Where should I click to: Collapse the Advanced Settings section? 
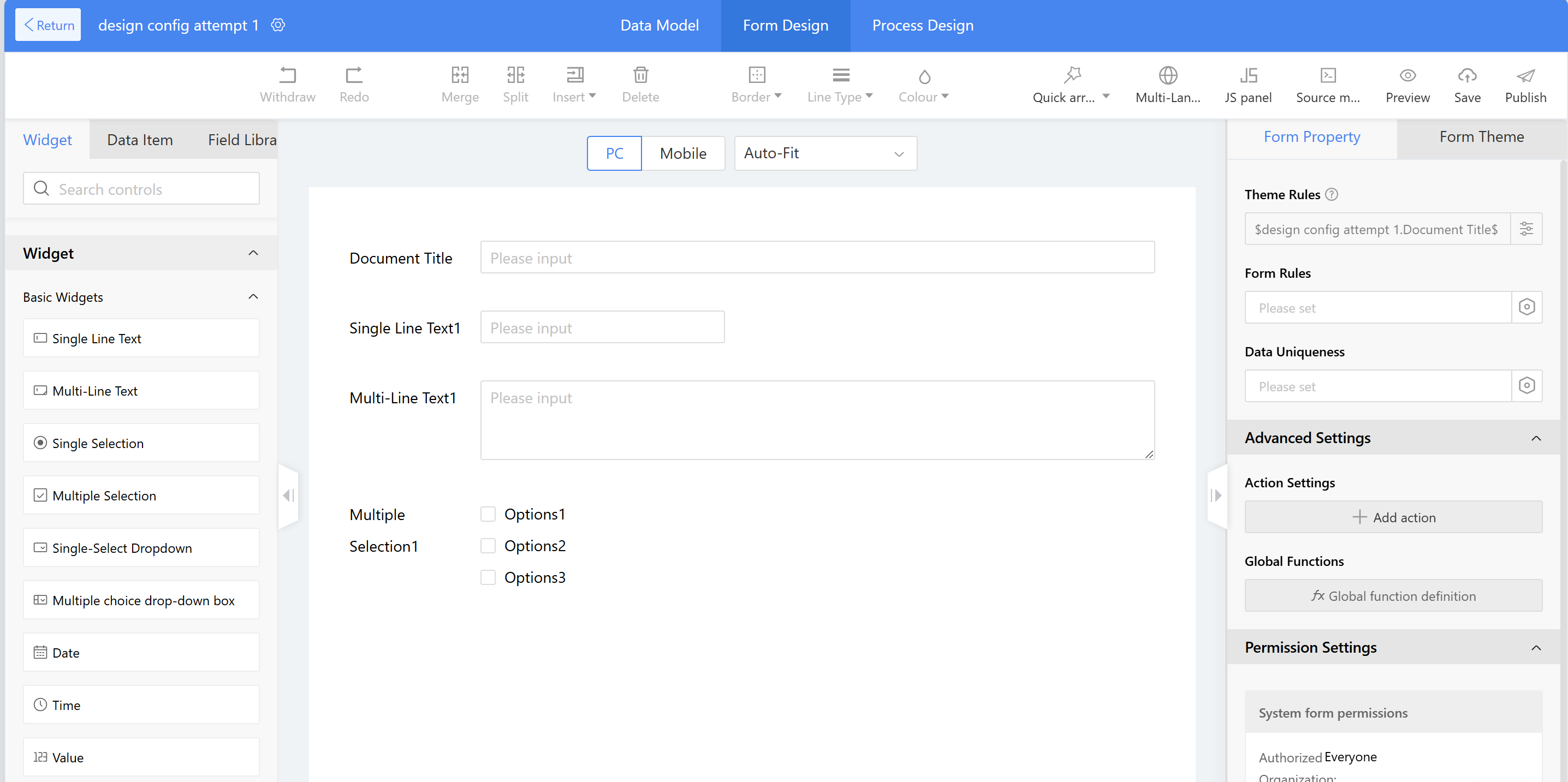point(1536,438)
